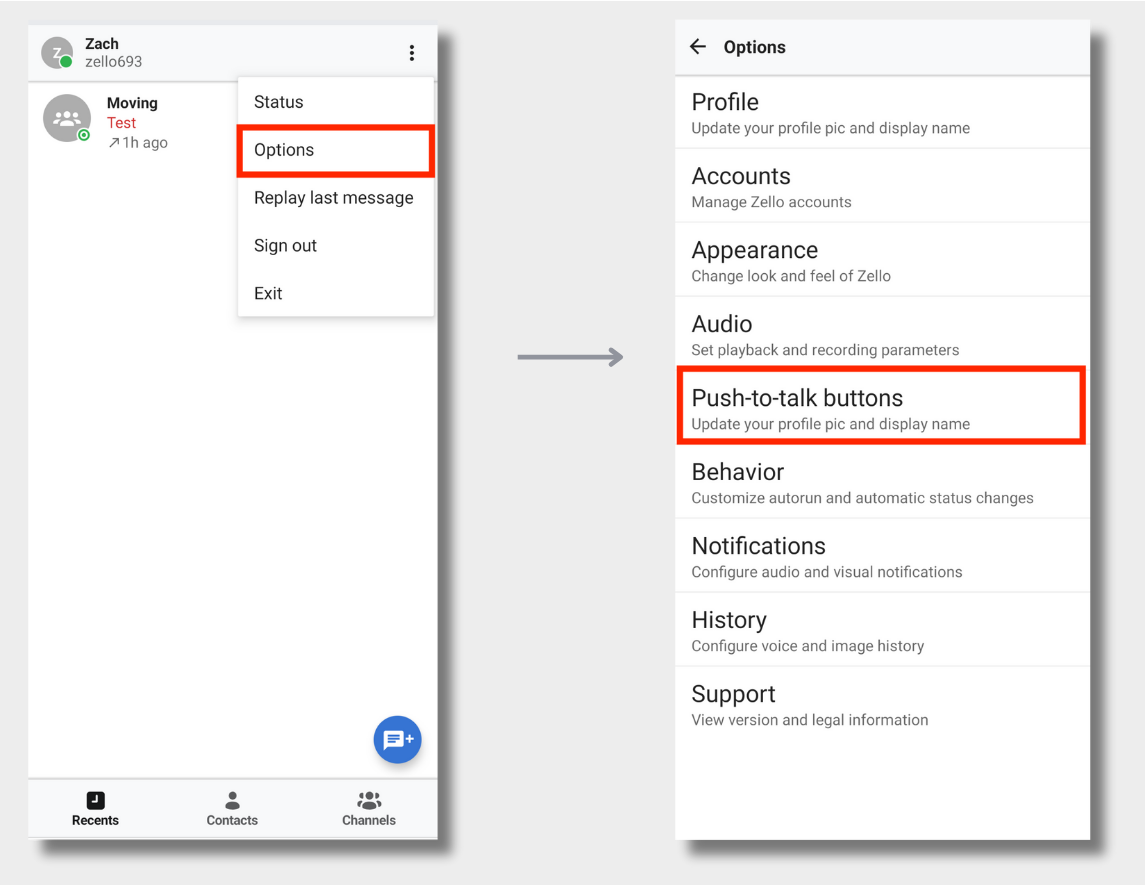Open the Channels tab icon

[x=368, y=800]
